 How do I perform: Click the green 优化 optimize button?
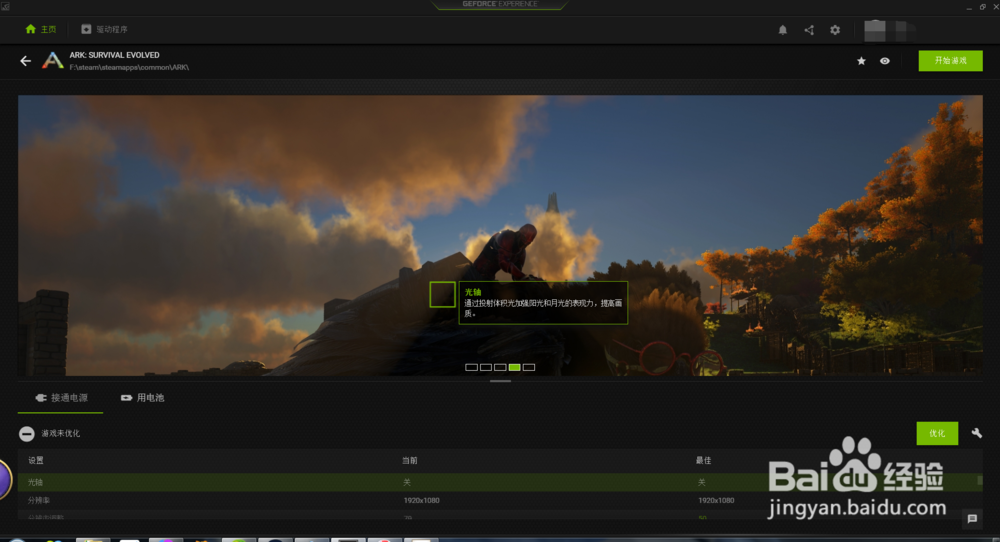937,434
